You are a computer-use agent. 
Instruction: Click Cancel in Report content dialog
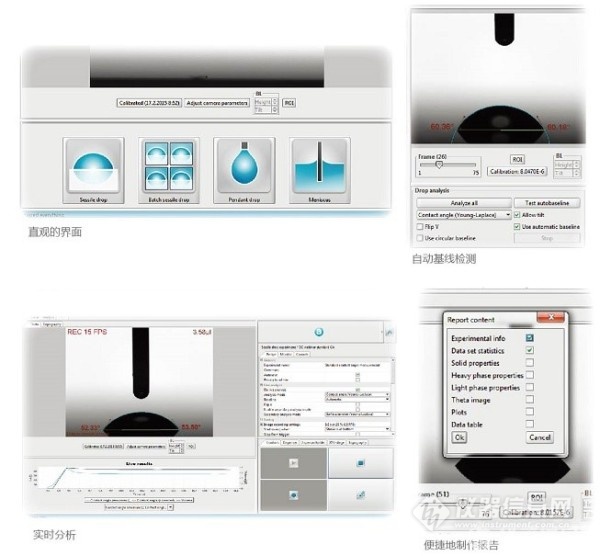tap(539, 437)
